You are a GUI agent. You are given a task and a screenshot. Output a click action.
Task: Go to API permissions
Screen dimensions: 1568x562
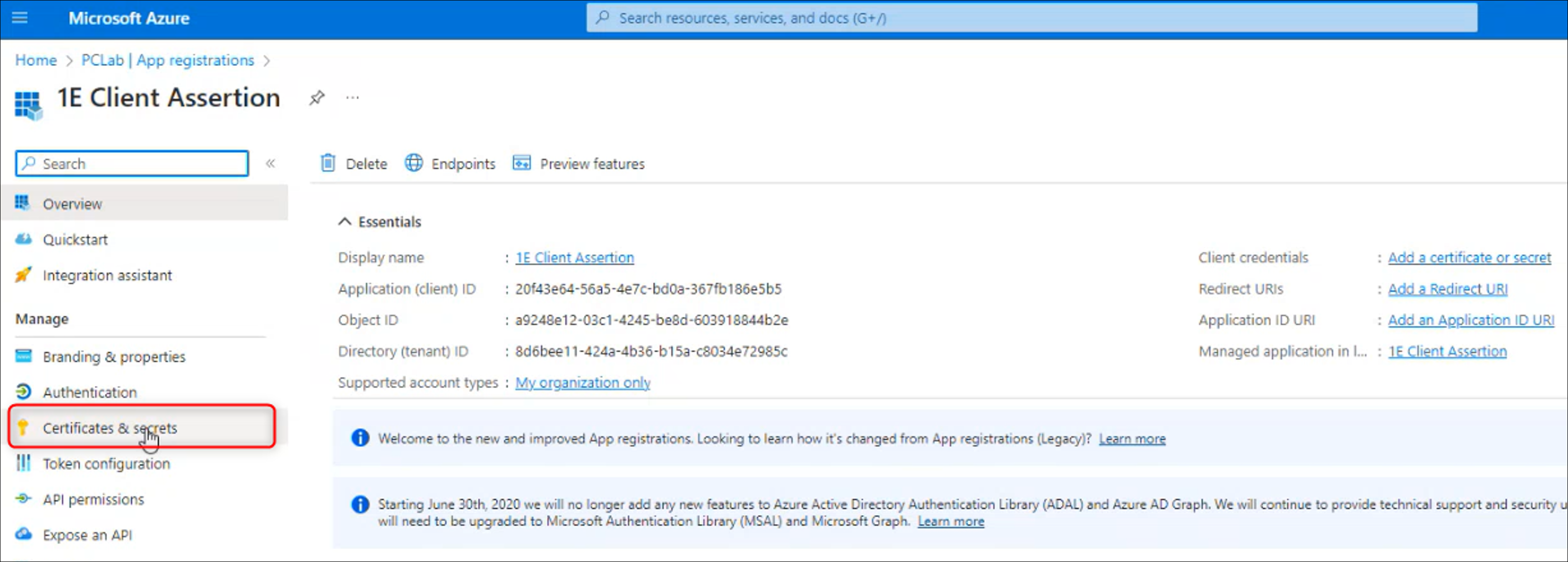(93, 499)
